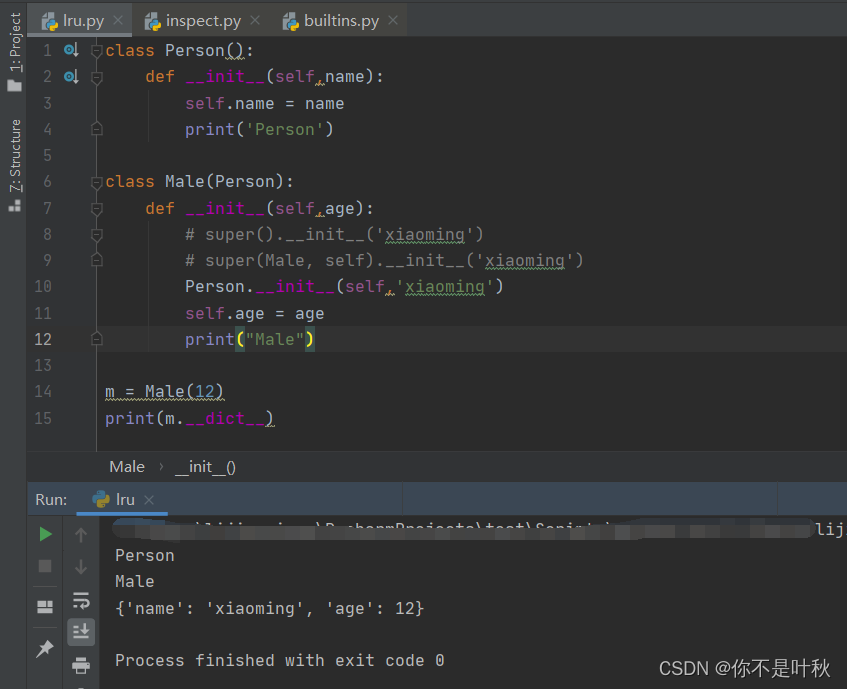Pin the run tab
This screenshot has height=689, width=847.
[x=45, y=648]
